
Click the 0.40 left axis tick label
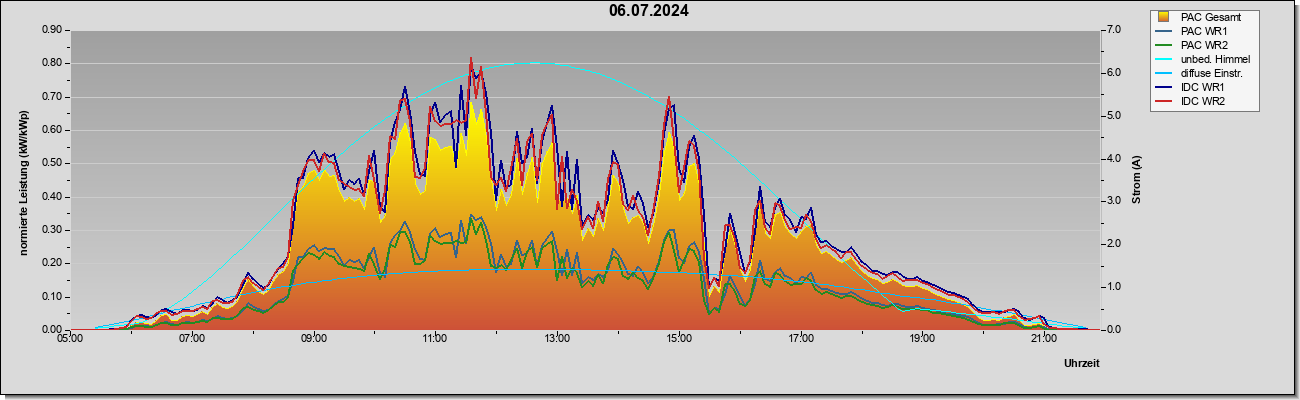point(52,196)
